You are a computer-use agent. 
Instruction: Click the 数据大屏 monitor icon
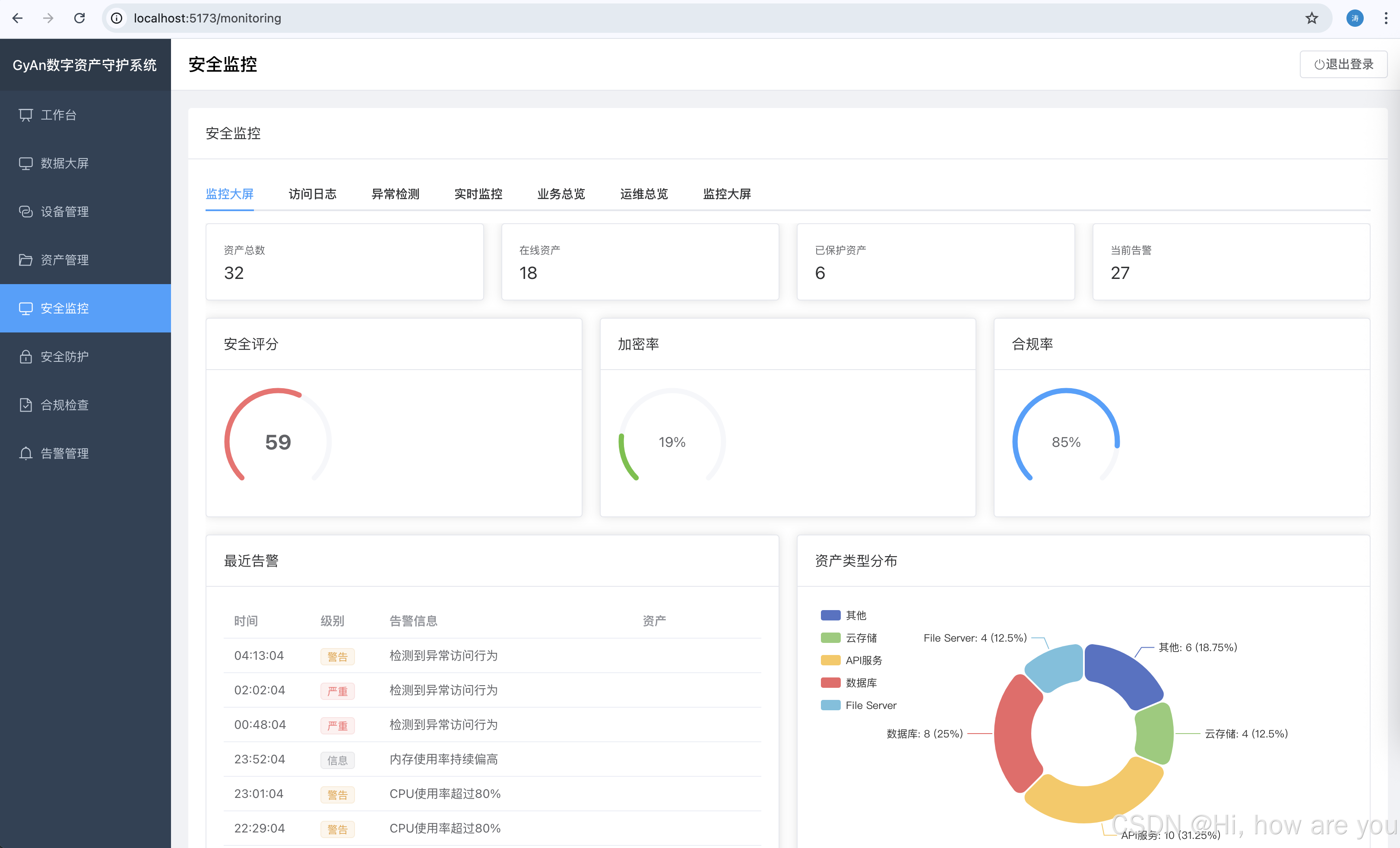click(x=25, y=164)
